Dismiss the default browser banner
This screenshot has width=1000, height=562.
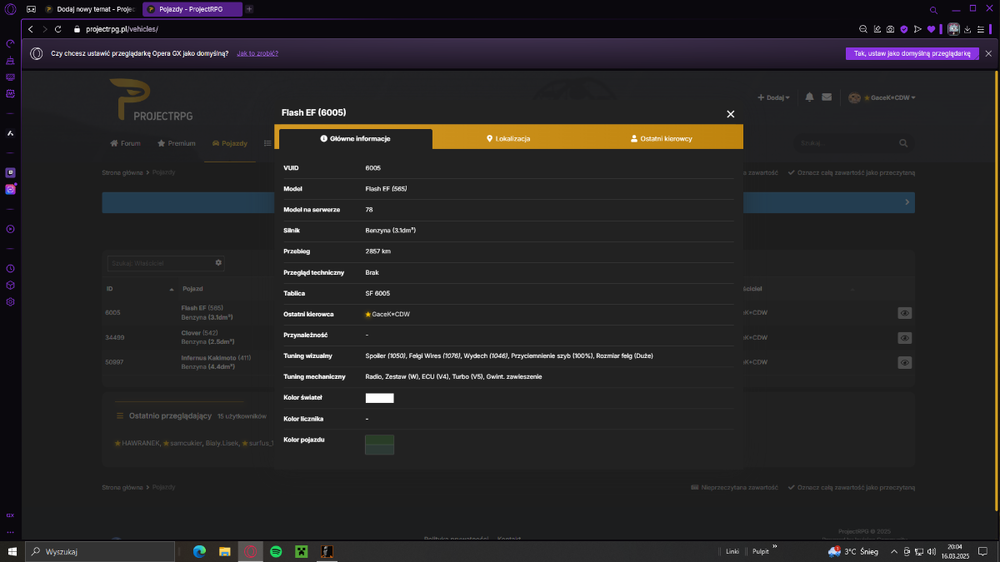click(989, 54)
